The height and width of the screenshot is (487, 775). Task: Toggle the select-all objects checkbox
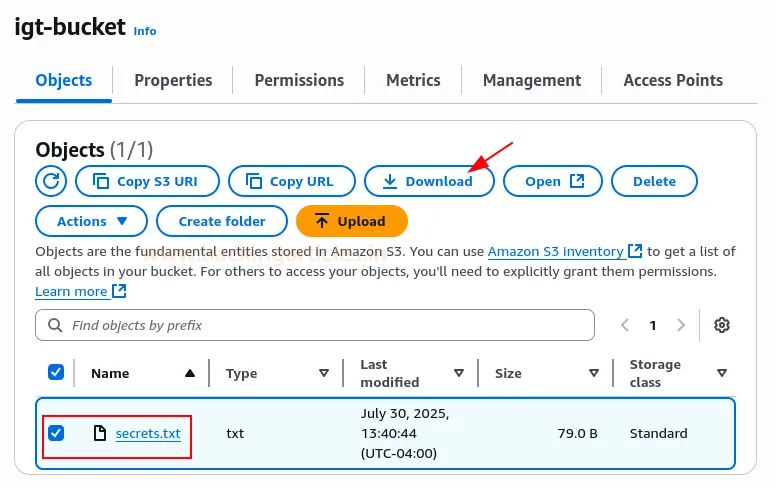point(56,373)
